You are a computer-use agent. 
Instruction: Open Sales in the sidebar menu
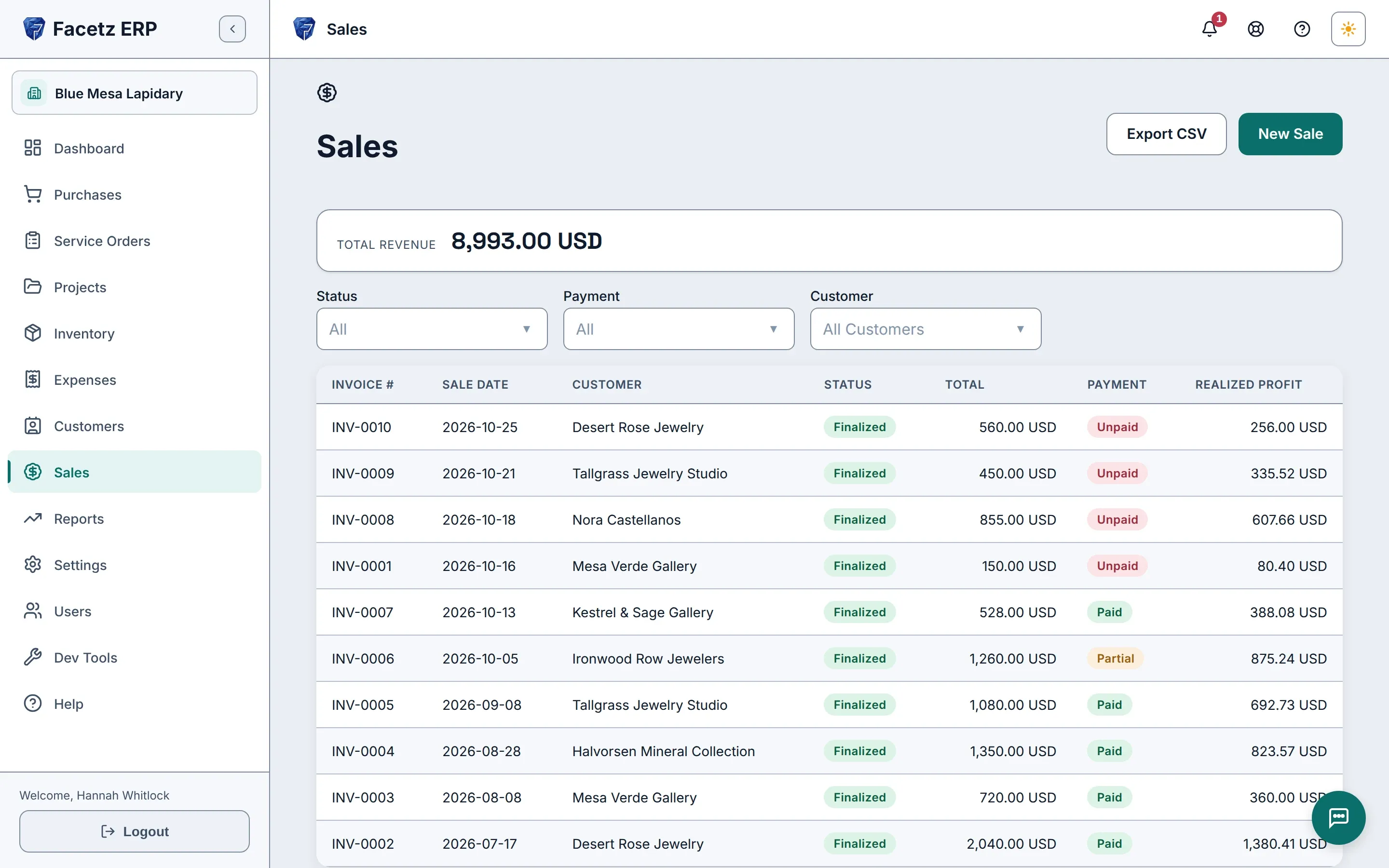(x=134, y=472)
